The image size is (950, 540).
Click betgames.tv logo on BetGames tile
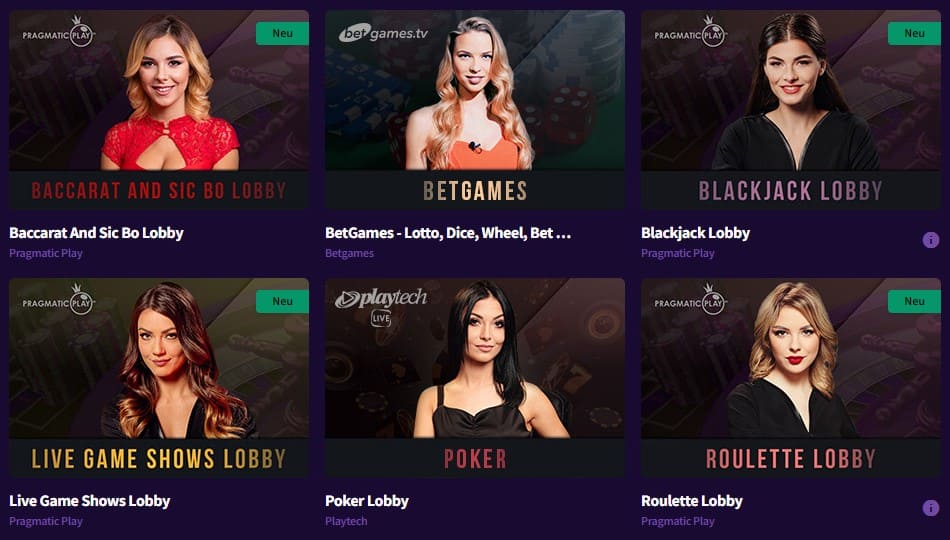[383, 33]
